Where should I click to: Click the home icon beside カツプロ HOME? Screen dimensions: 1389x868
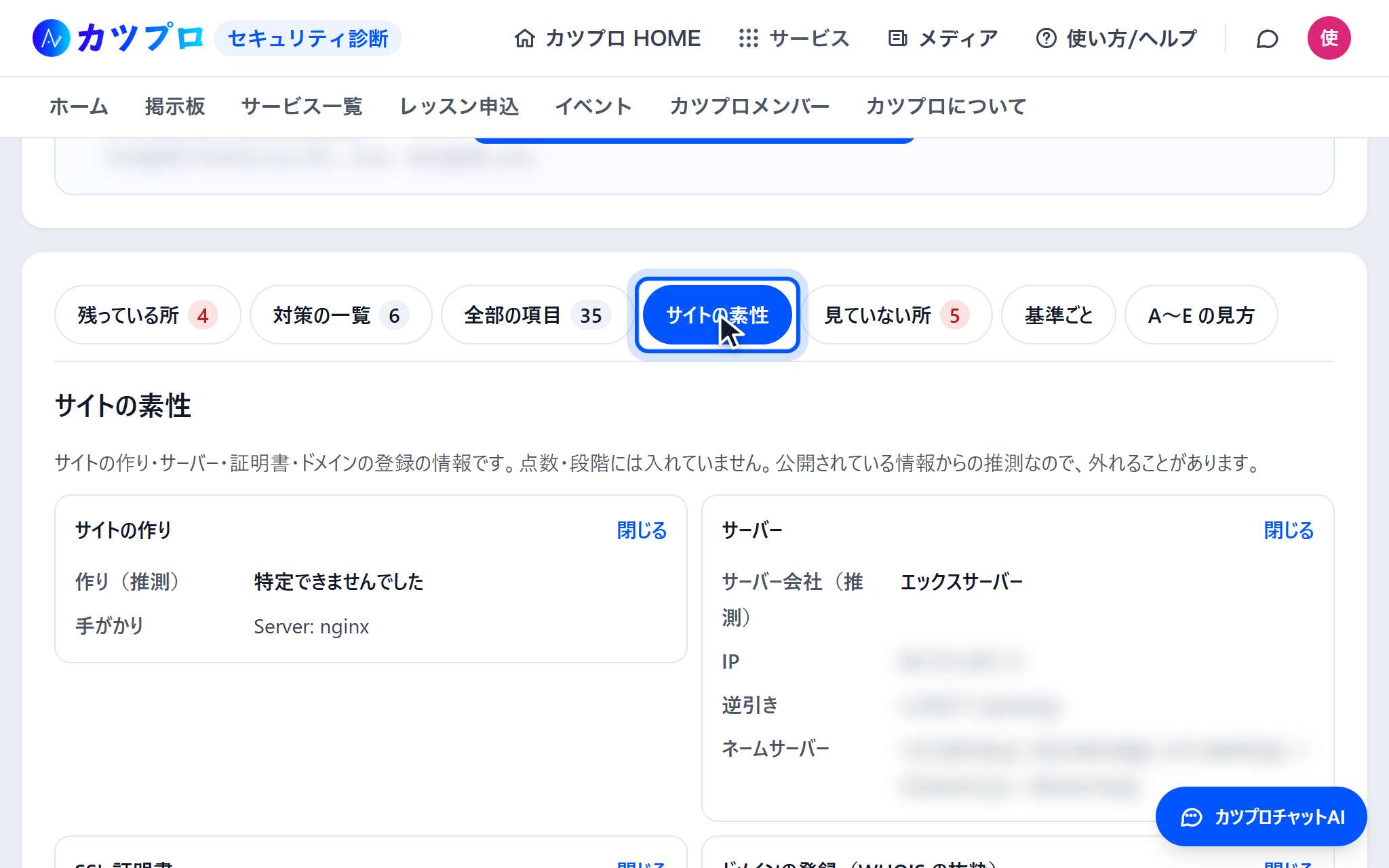[x=524, y=38]
